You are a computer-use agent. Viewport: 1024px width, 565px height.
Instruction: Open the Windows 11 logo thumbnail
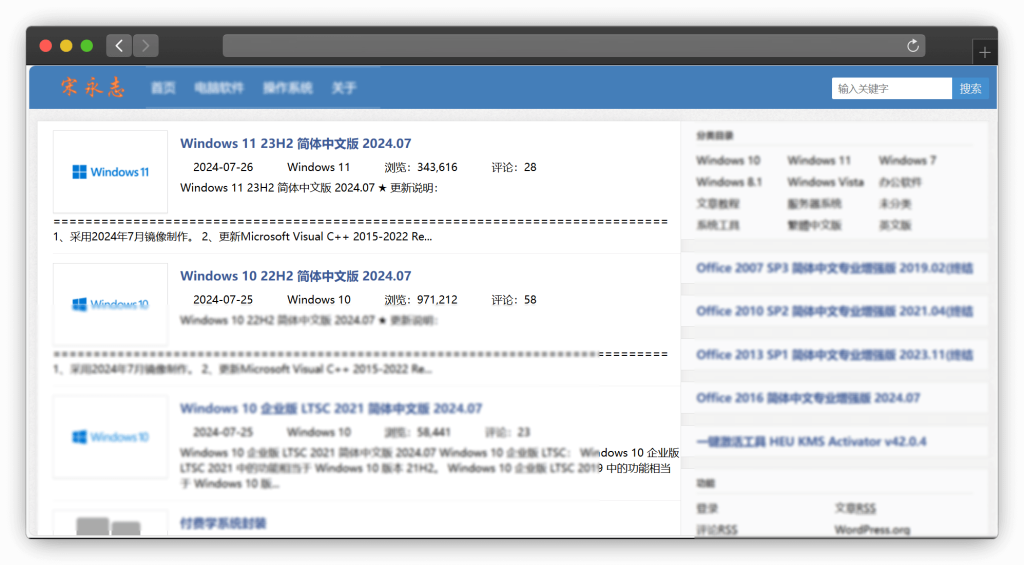[110, 172]
